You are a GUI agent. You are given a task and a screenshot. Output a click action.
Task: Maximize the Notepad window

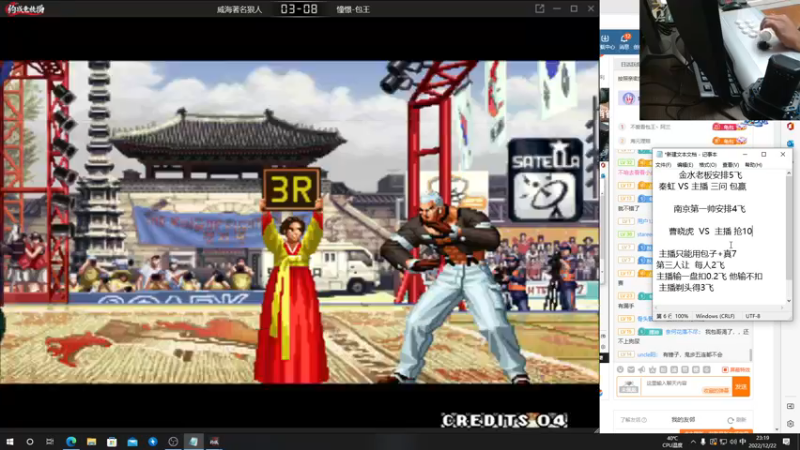[x=764, y=154]
